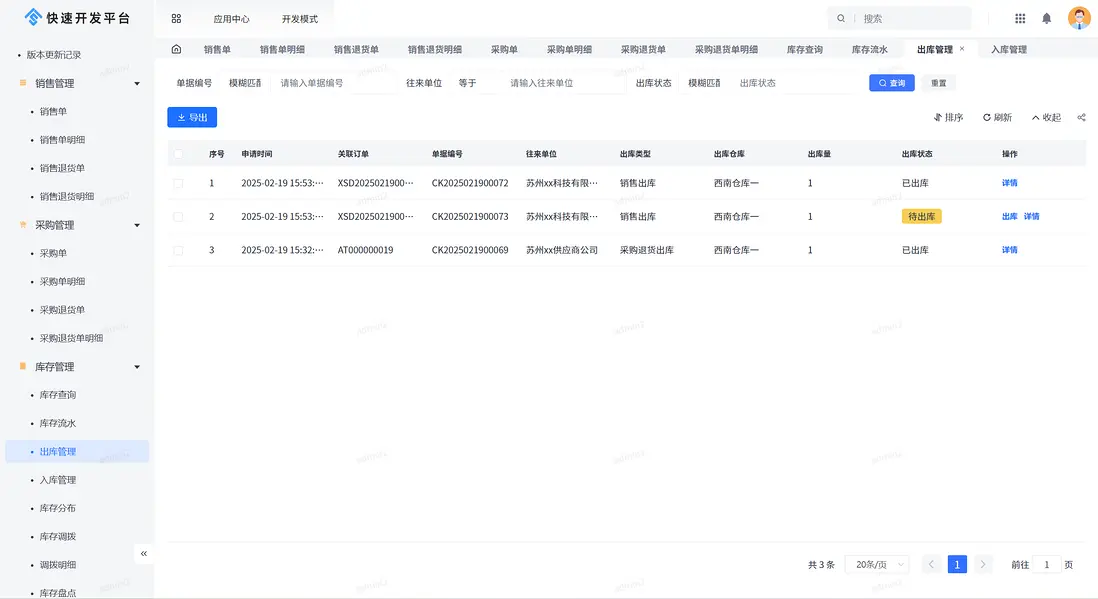Click the 往来单位 input field
This screenshot has width=1098, height=599.
coord(564,83)
